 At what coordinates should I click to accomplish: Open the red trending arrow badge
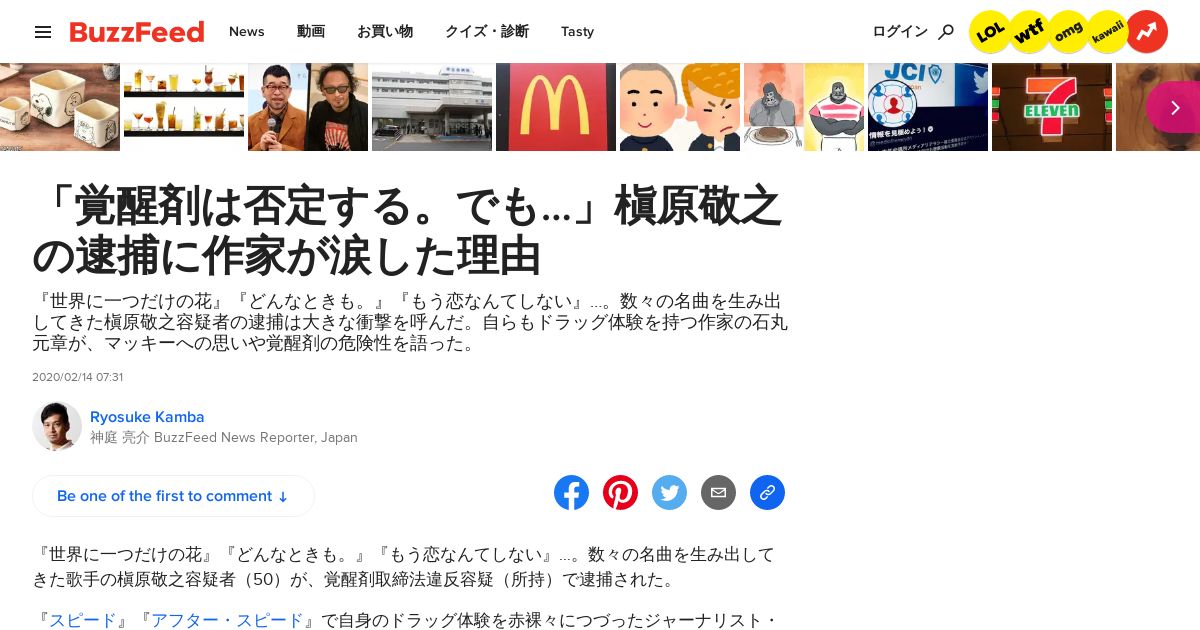[1147, 32]
